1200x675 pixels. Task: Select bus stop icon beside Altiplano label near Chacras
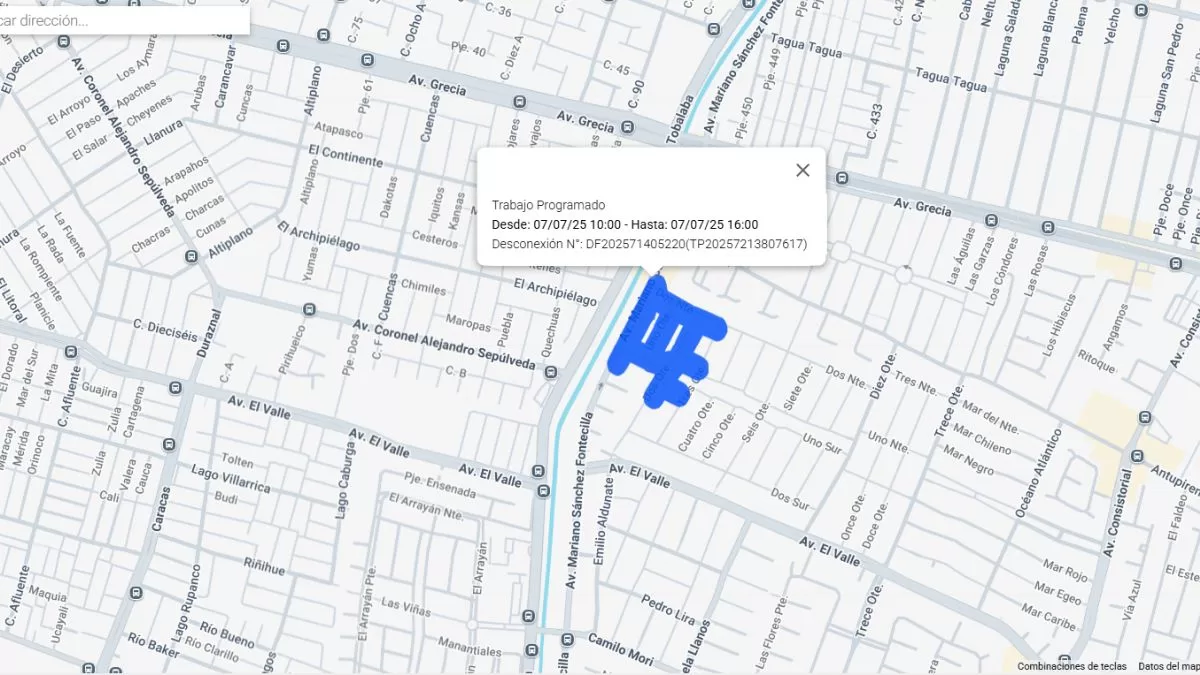(x=191, y=257)
